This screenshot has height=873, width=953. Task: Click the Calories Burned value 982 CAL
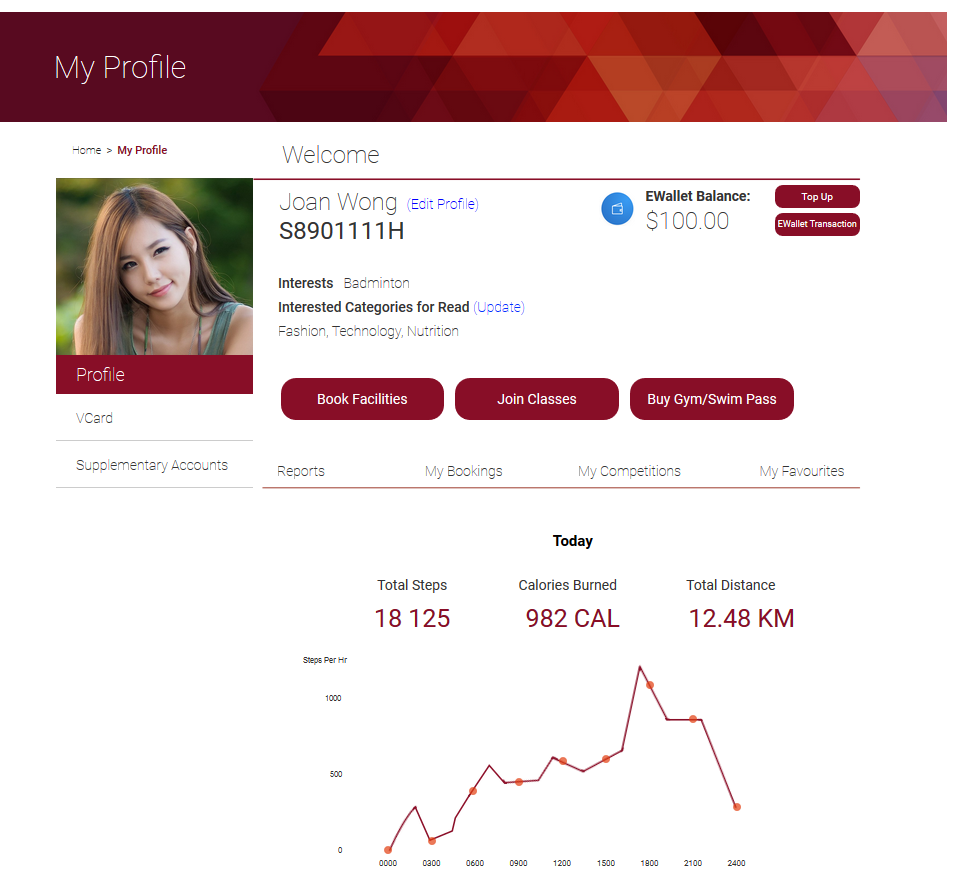[x=573, y=618]
